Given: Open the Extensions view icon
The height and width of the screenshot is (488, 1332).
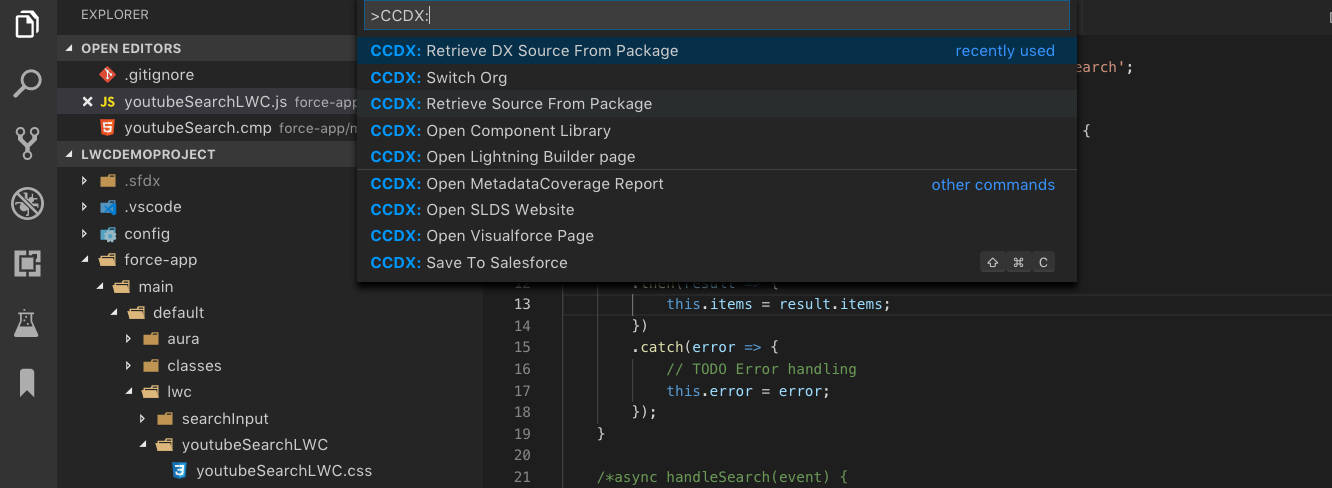Looking at the screenshot, I should coord(28,264).
